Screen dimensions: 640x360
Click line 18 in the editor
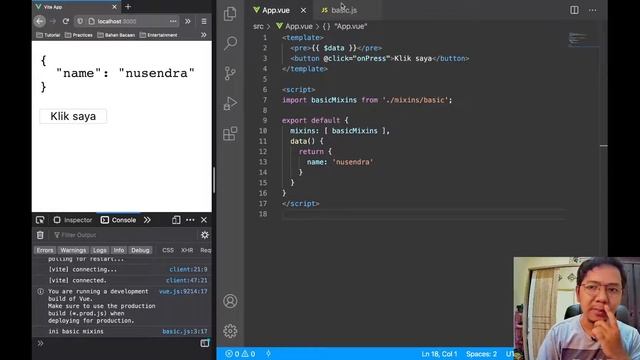pos(423,214)
